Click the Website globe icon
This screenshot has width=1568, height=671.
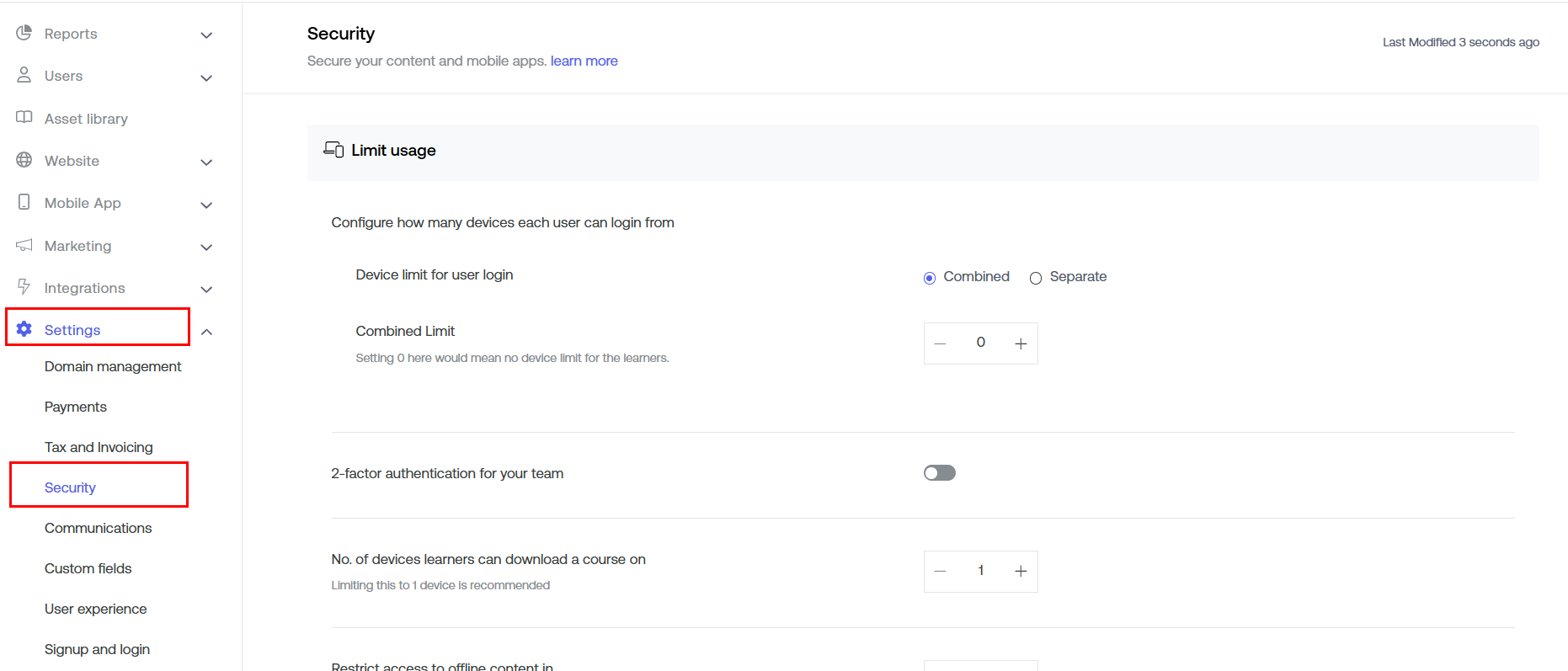coord(24,160)
